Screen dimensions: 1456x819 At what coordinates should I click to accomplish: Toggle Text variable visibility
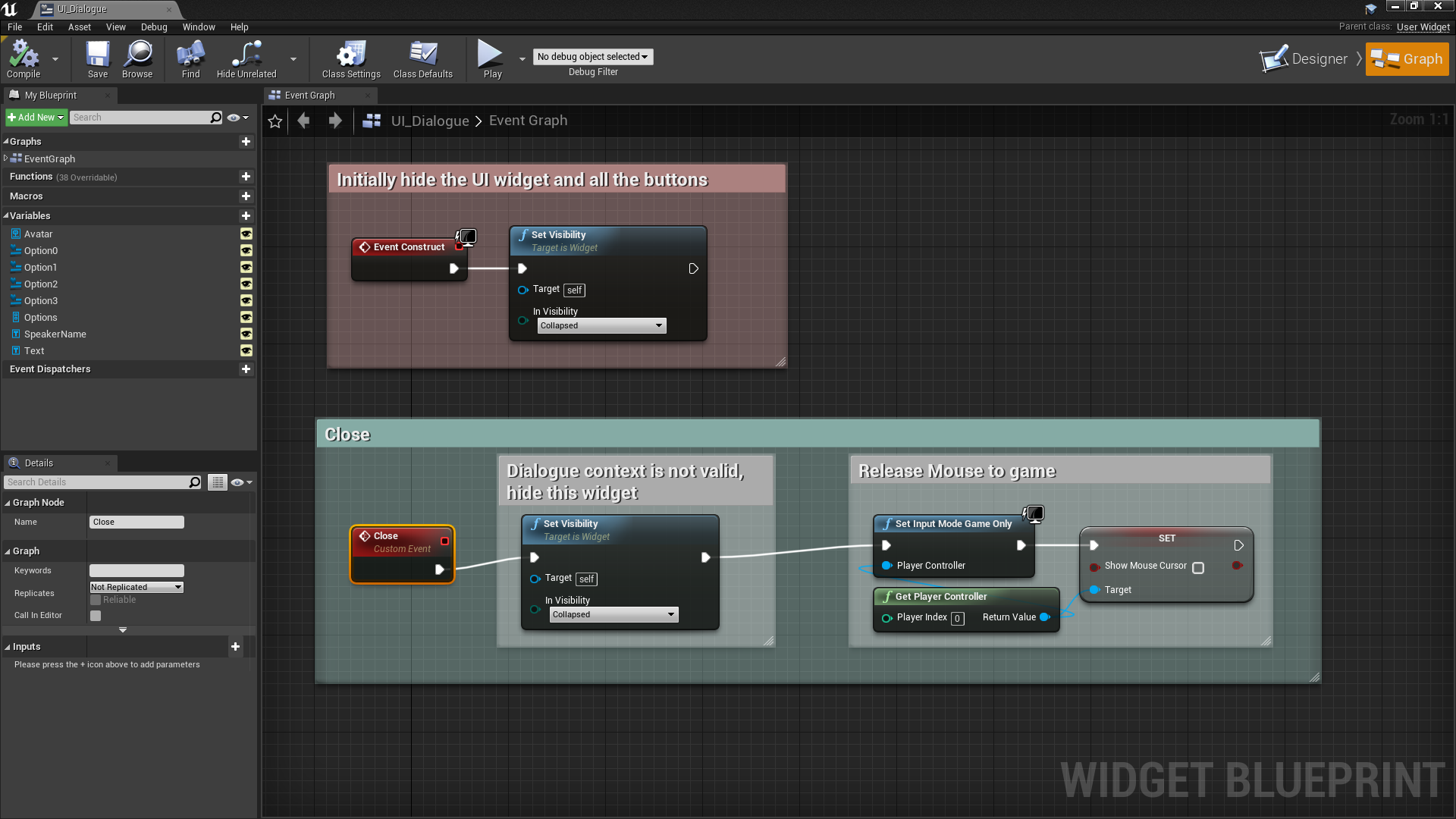point(246,351)
